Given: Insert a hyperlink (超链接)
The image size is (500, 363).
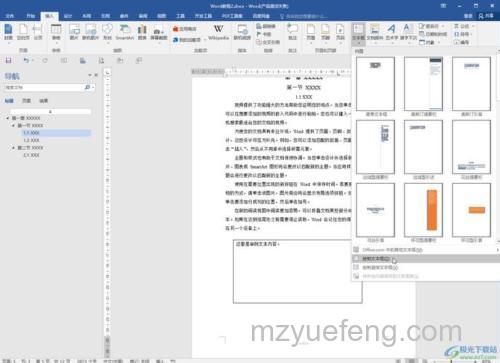Looking at the screenshot, I should (x=266, y=26).
